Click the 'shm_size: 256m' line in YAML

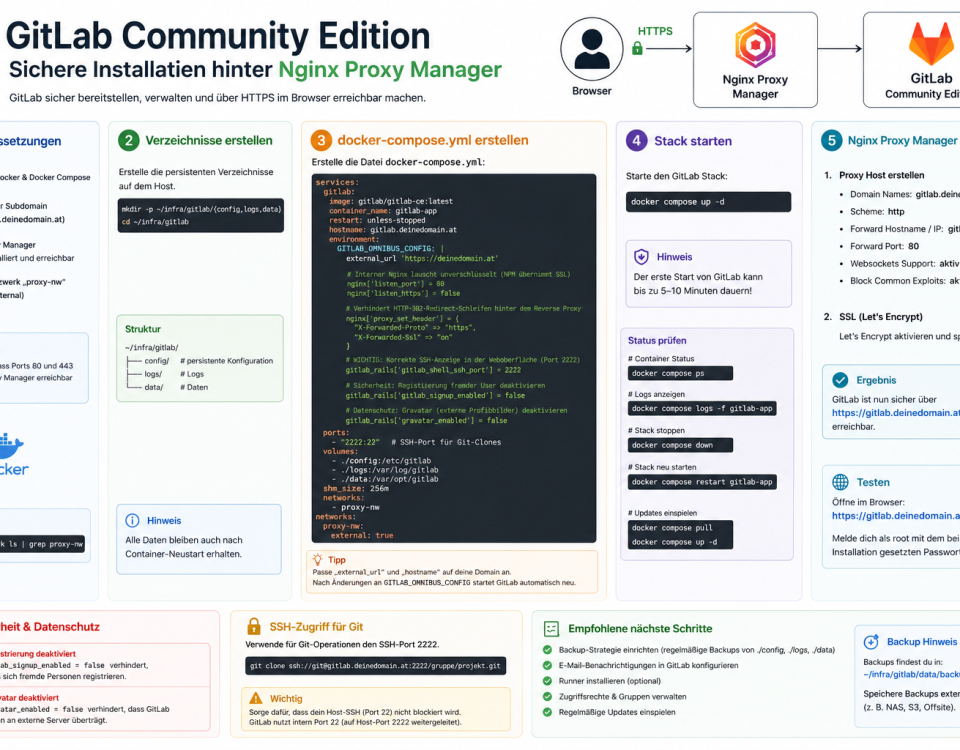(356, 489)
